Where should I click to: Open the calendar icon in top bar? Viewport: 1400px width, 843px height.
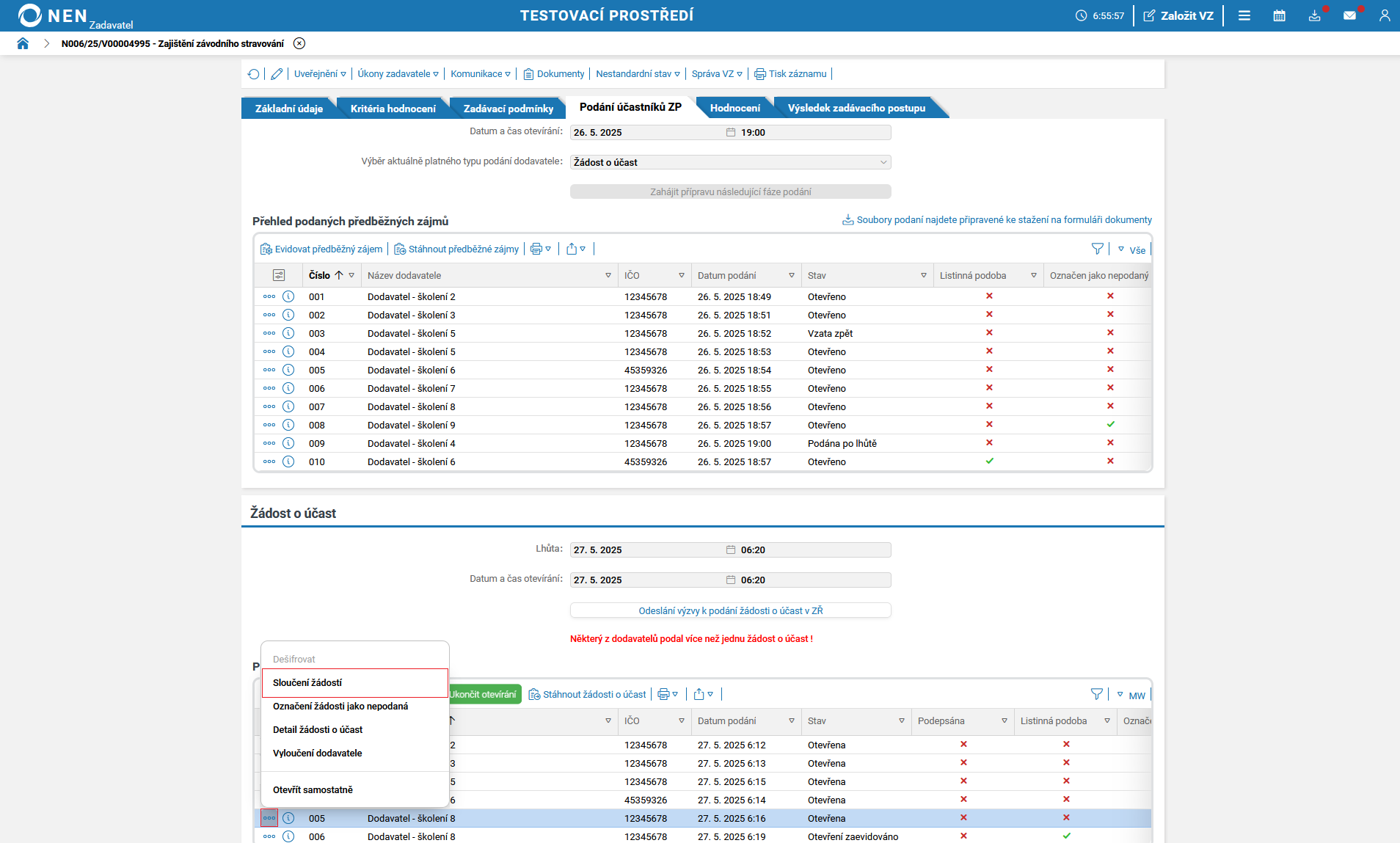click(x=1279, y=15)
